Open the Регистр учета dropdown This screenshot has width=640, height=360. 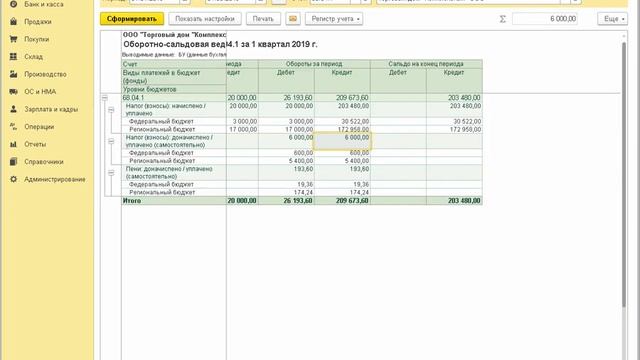334,19
